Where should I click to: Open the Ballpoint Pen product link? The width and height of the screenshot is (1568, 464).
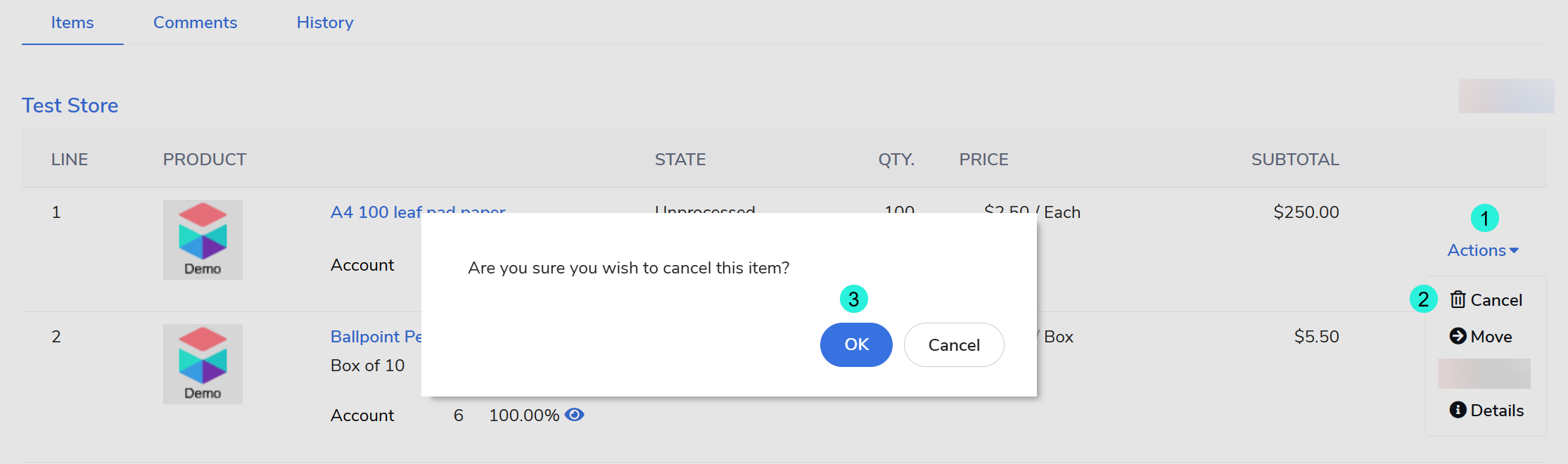click(376, 337)
